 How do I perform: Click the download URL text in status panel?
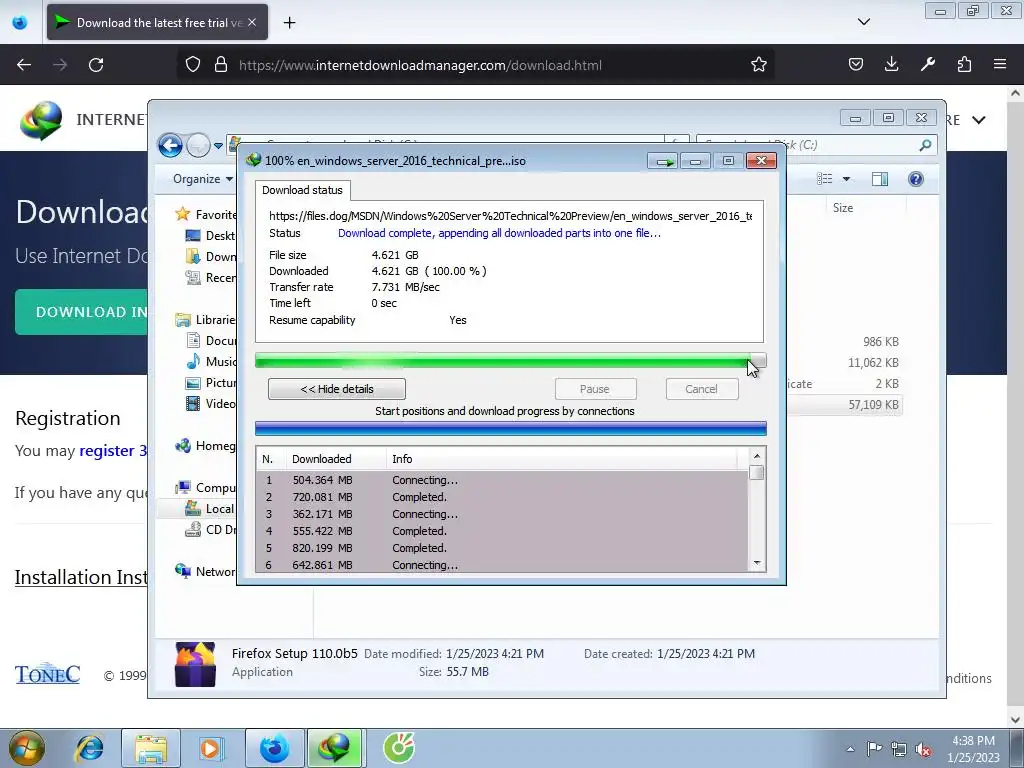pyautogui.click(x=510, y=216)
